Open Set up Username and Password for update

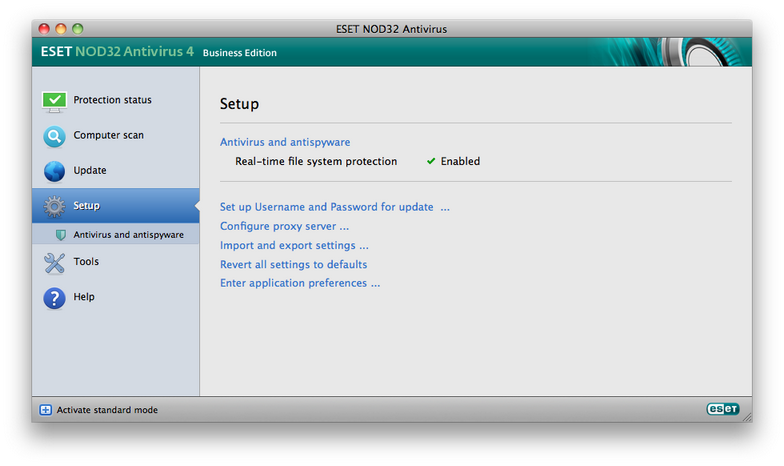335,207
